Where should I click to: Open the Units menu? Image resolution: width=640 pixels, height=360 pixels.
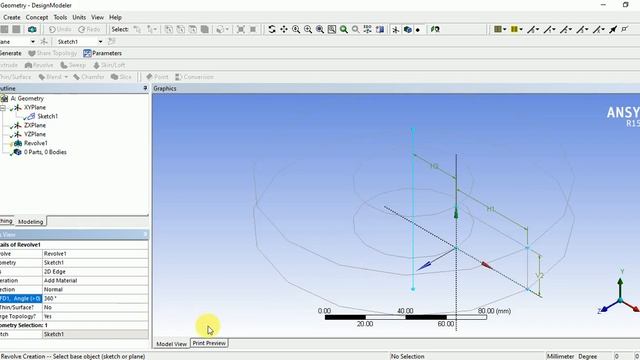click(x=79, y=17)
